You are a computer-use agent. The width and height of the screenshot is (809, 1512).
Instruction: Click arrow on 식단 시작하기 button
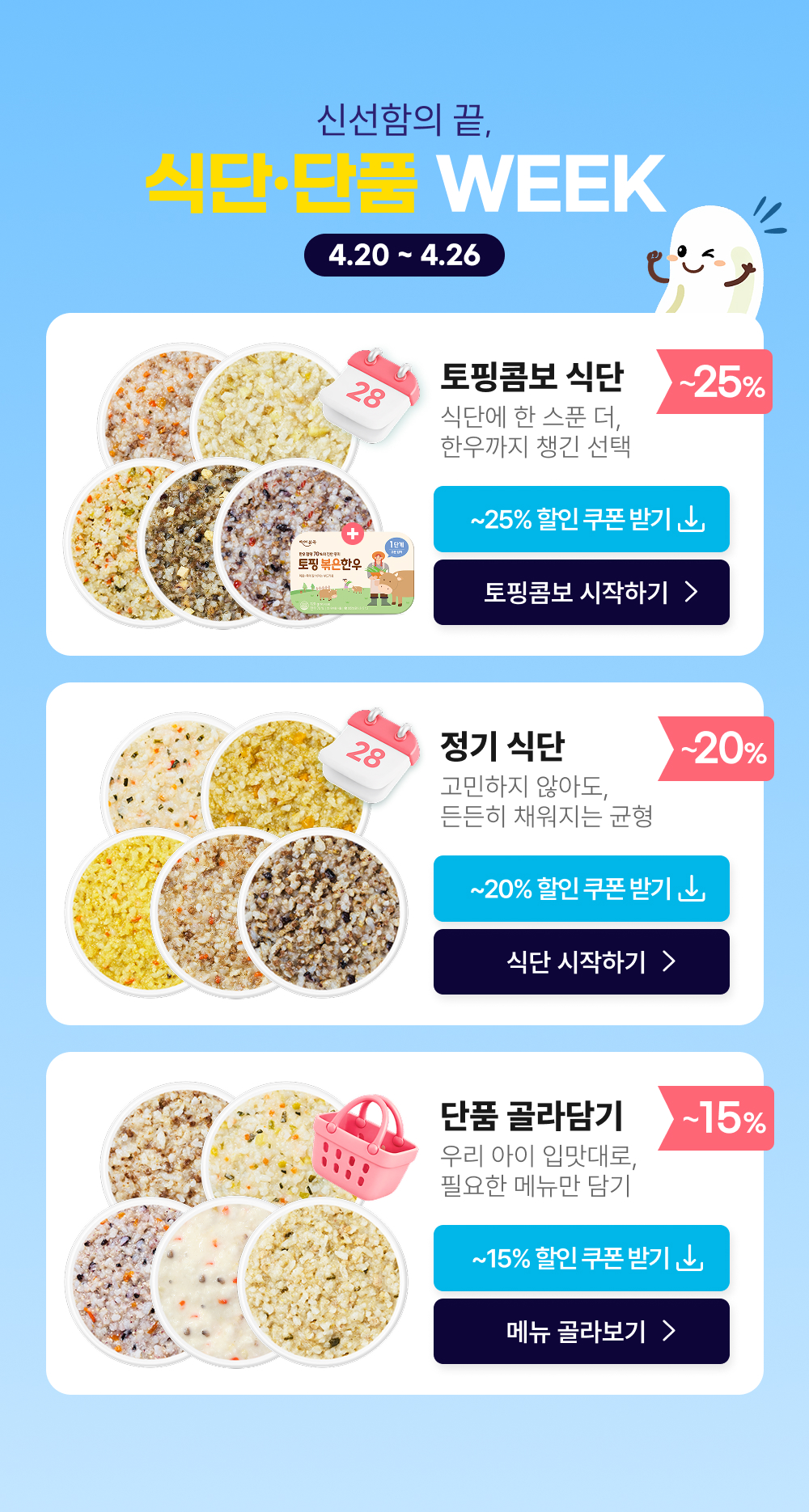[x=669, y=961]
